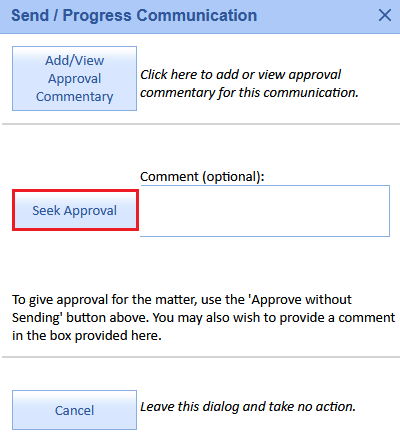This screenshot has height=439, width=400.
Task: Click the 'take no action' Cancel button
Action: coord(74,410)
